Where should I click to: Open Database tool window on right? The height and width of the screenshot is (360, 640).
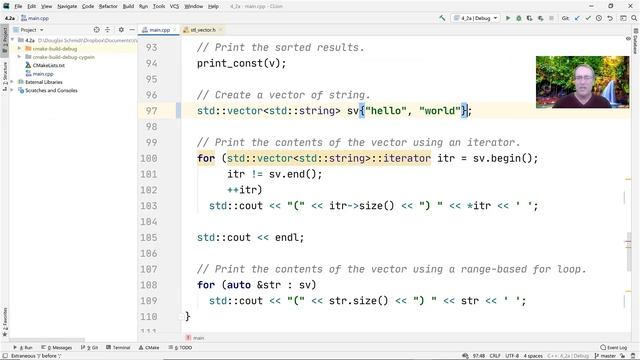[x=636, y=41]
